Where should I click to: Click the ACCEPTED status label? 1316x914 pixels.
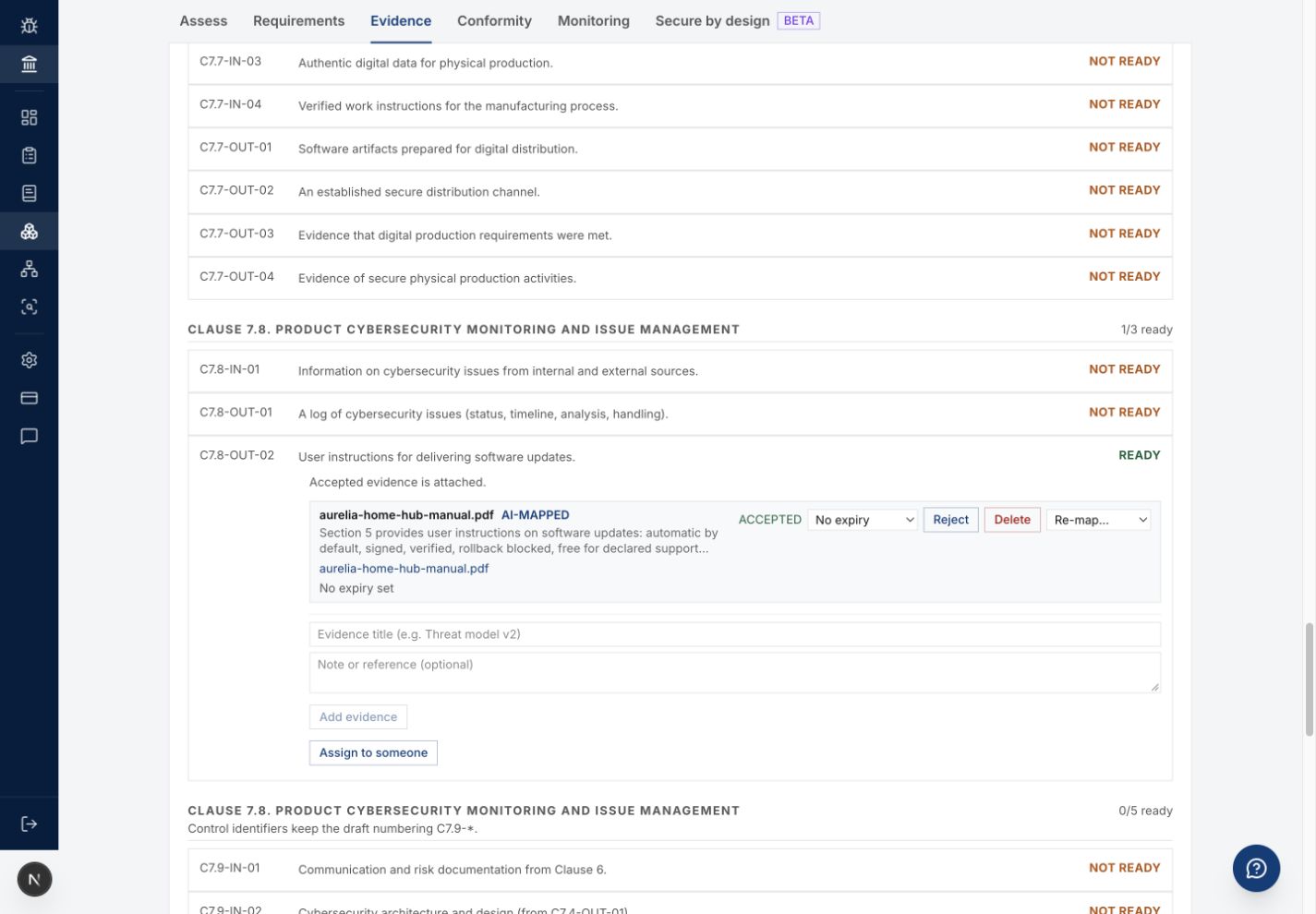tap(769, 520)
